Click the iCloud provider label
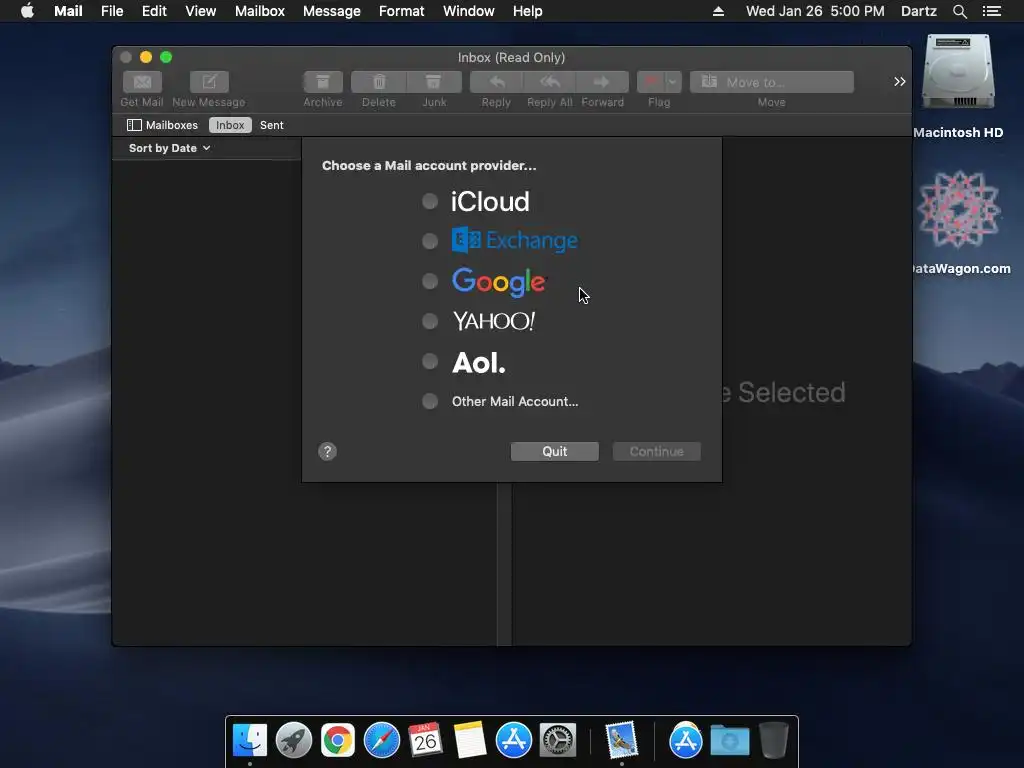Image resolution: width=1024 pixels, height=768 pixels. (490, 201)
